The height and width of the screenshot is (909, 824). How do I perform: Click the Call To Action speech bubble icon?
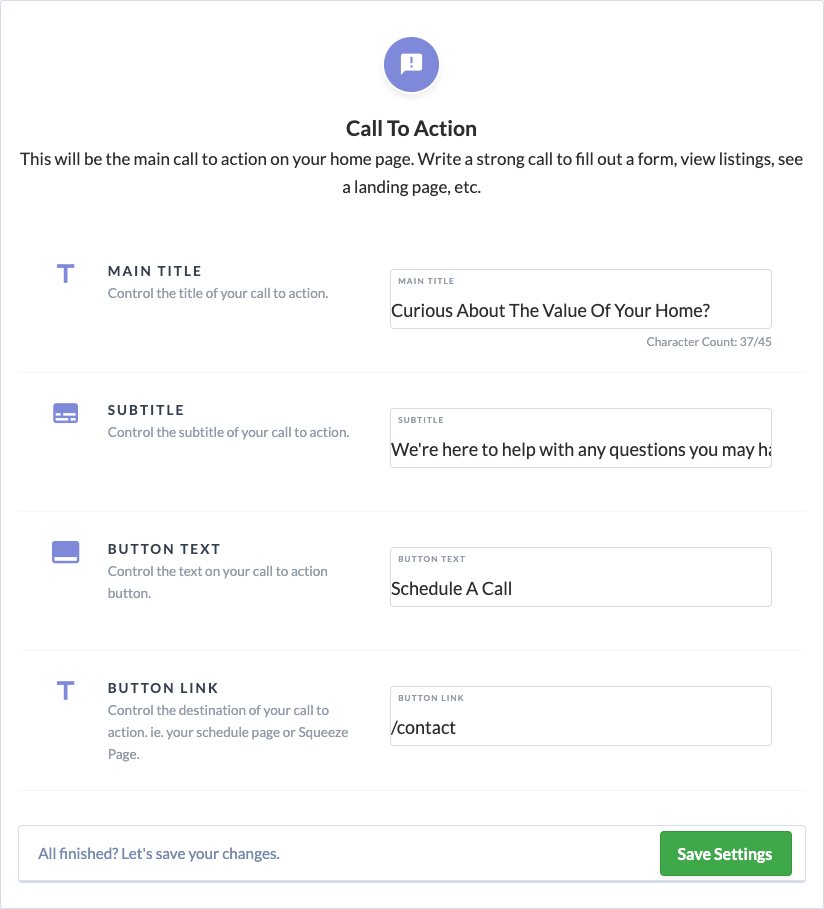411,64
